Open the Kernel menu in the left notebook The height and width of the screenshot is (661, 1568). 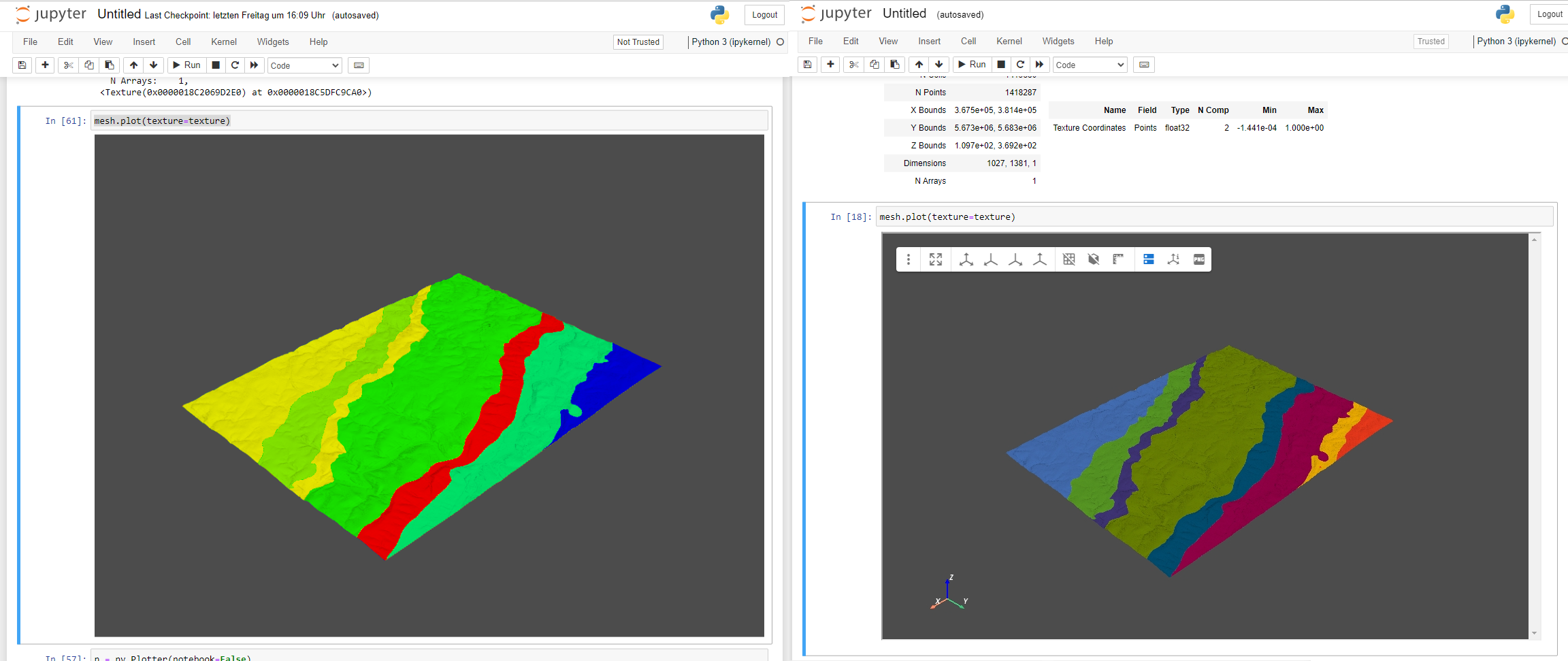[224, 42]
